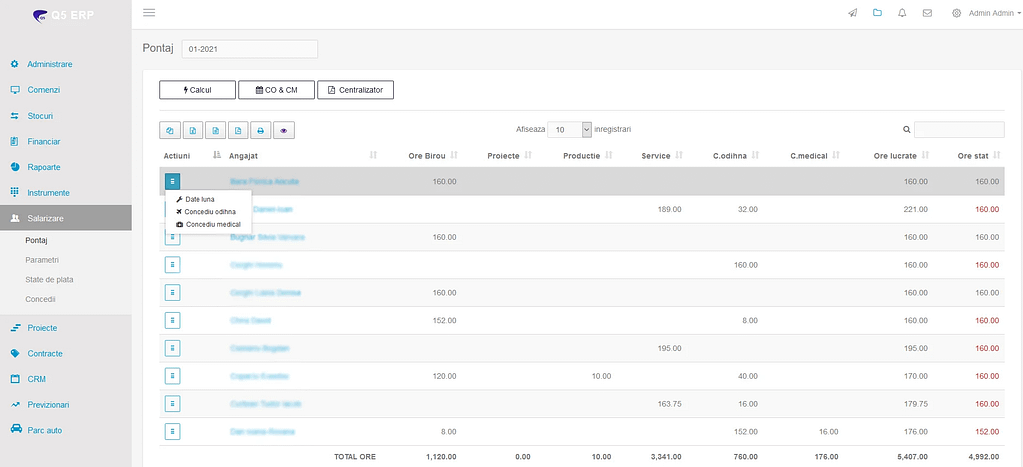The image size is (1023, 467).
Task: Open the Afiseaza records count dropdown
Action: (x=570, y=130)
